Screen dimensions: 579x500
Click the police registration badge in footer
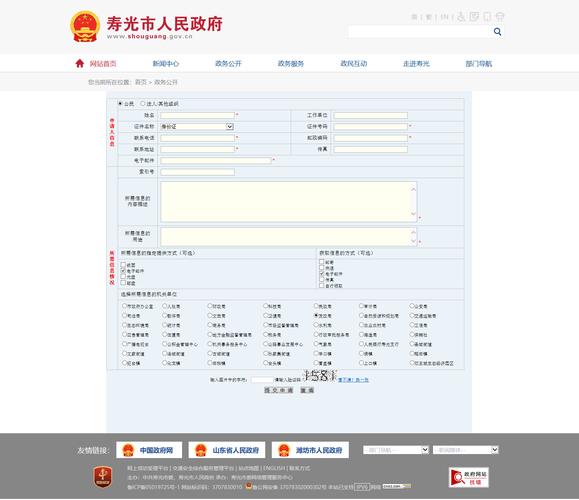click(249, 486)
